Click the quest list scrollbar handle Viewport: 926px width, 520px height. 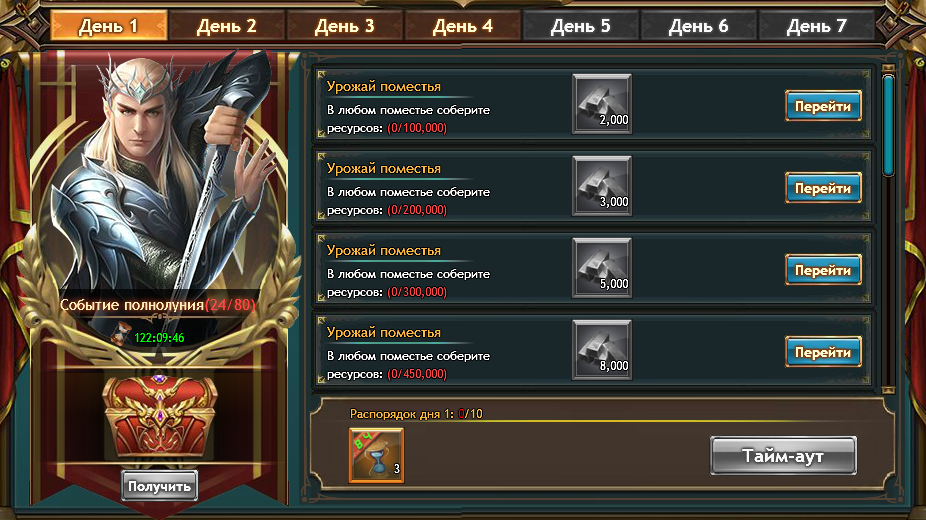coord(888,125)
